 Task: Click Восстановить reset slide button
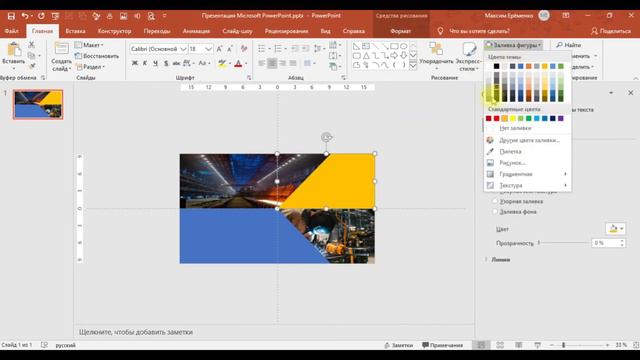pyautogui.click(x=97, y=56)
